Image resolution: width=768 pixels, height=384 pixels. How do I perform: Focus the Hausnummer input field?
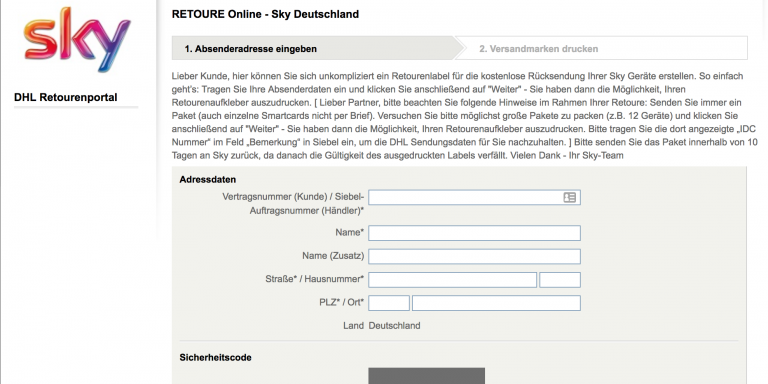560,280
